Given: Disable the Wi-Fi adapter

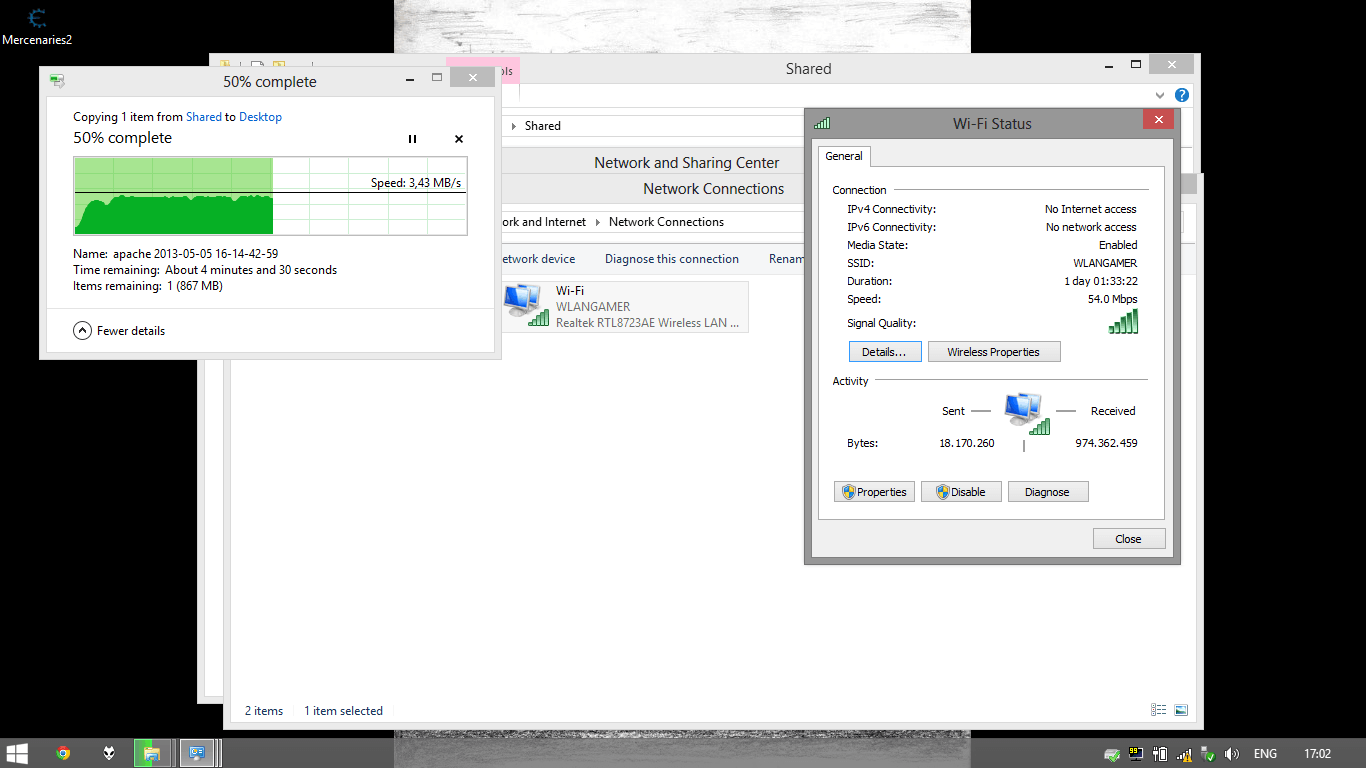Looking at the screenshot, I should (960, 492).
